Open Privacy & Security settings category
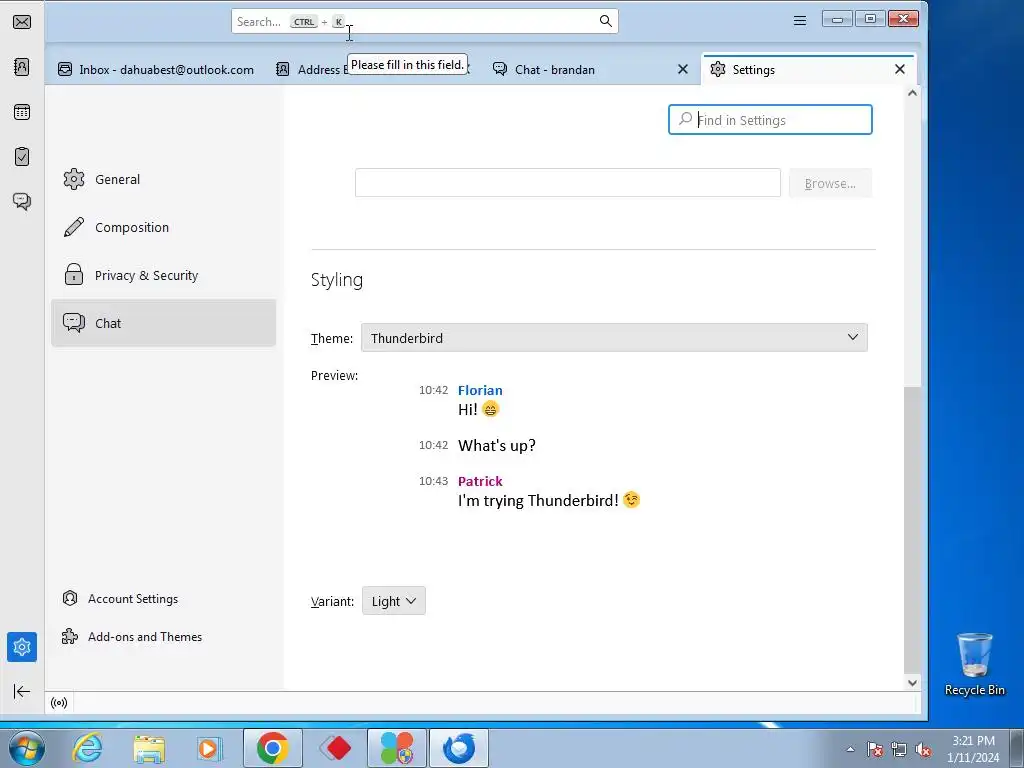The width and height of the screenshot is (1024, 768). pyautogui.click(x=163, y=276)
